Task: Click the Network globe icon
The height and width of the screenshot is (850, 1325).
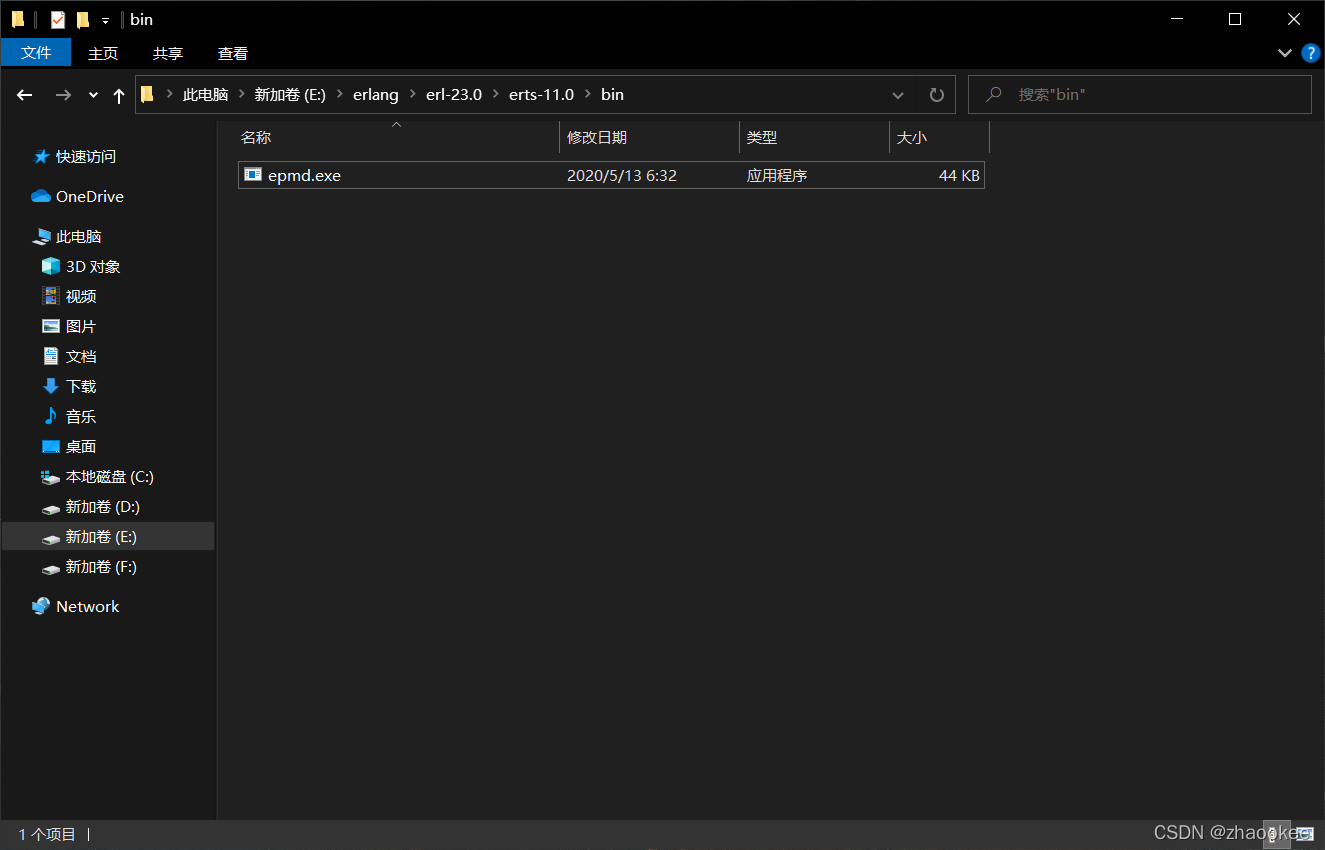Action: click(x=41, y=606)
